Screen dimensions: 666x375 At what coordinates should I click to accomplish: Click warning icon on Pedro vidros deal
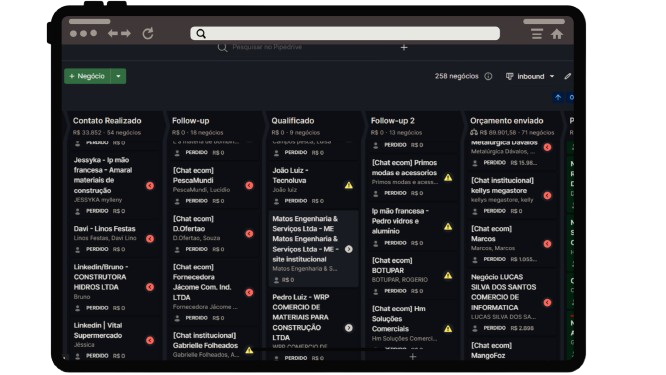(x=448, y=227)
